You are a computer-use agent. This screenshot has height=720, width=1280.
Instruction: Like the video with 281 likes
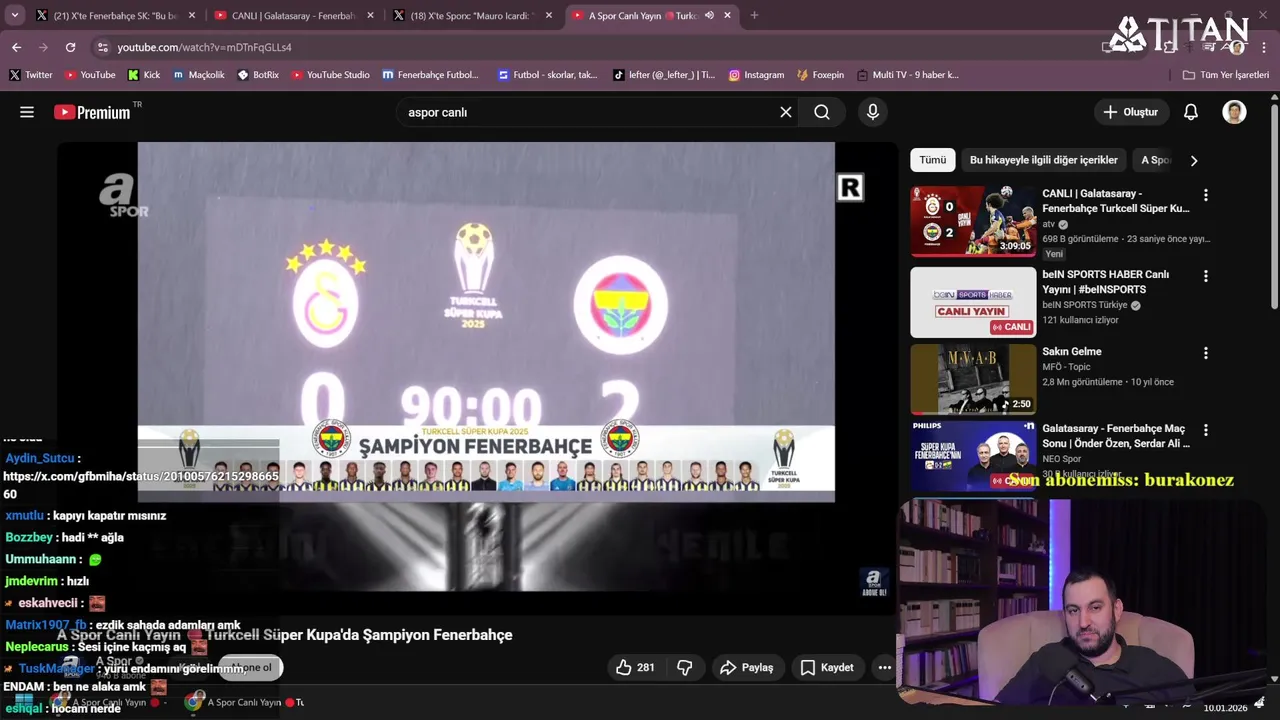(635, 667)
